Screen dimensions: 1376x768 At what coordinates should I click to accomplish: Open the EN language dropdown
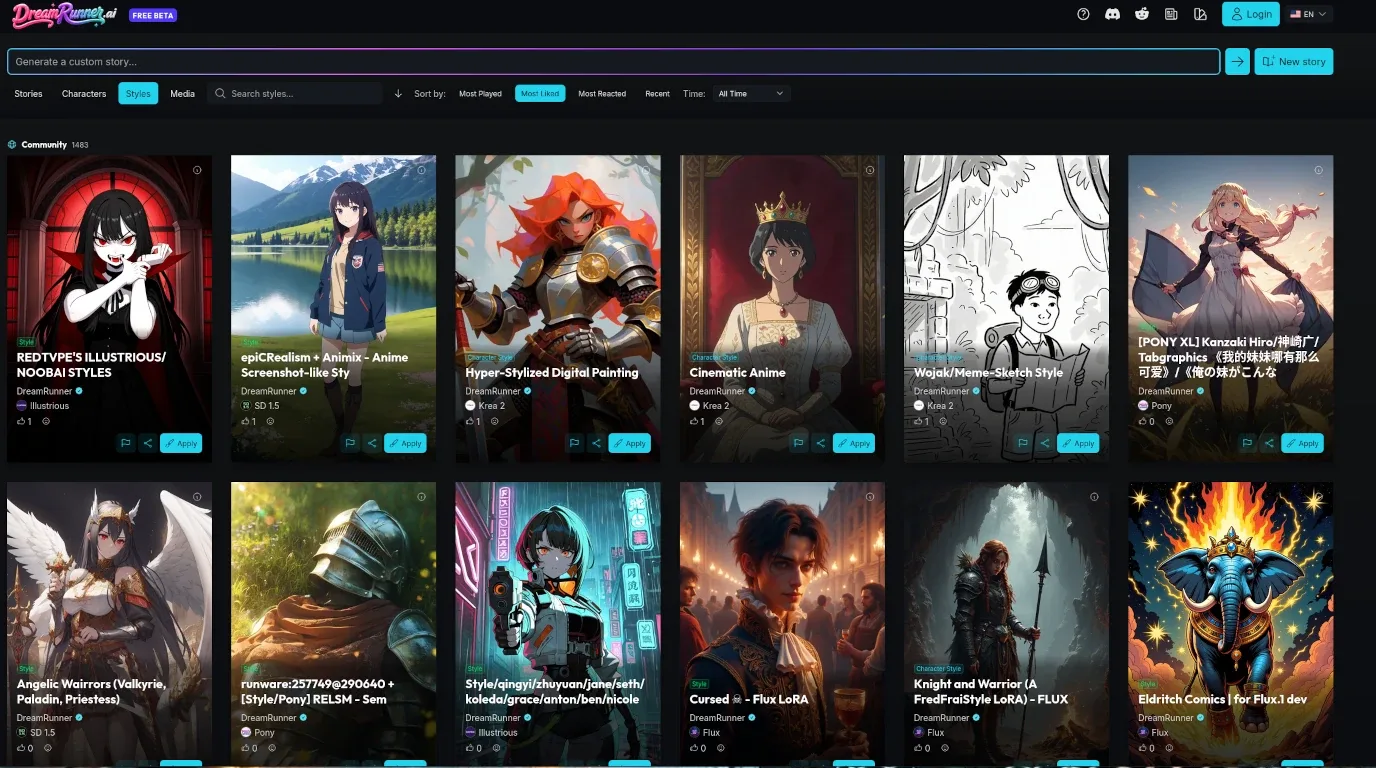click(1308, 14)
